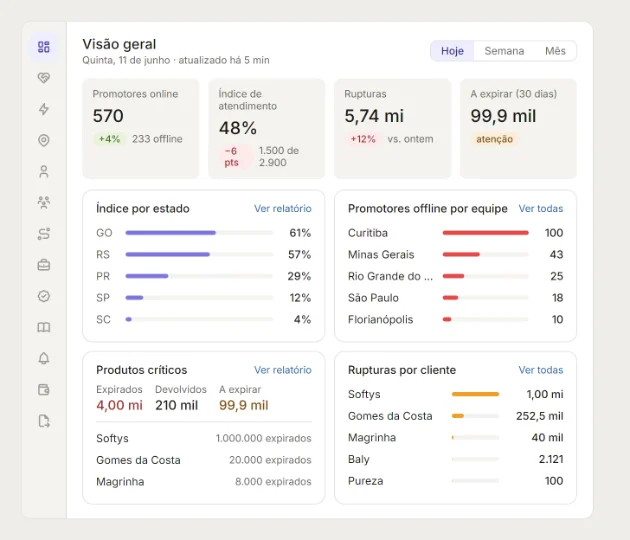The height and width of the screenshot is (540, 630).
Task: Click the Curitiba count 100
Action: [554, 233]
